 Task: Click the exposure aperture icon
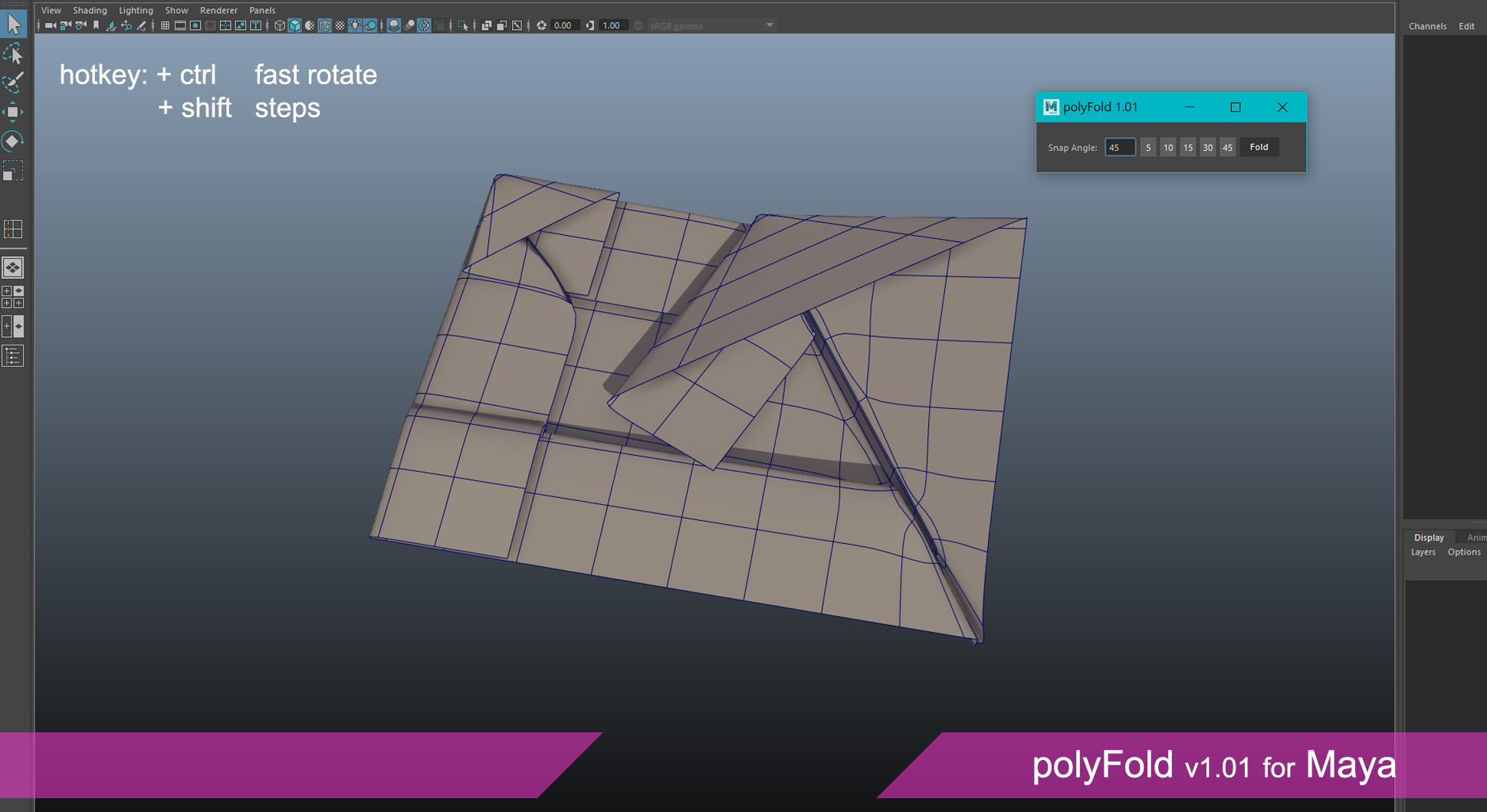[x=541, y=25]
